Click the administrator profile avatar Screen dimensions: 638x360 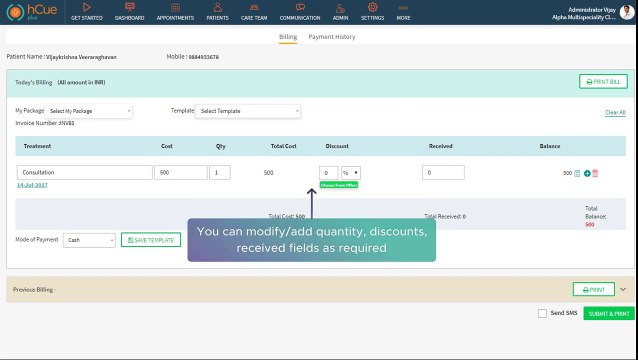627,12
